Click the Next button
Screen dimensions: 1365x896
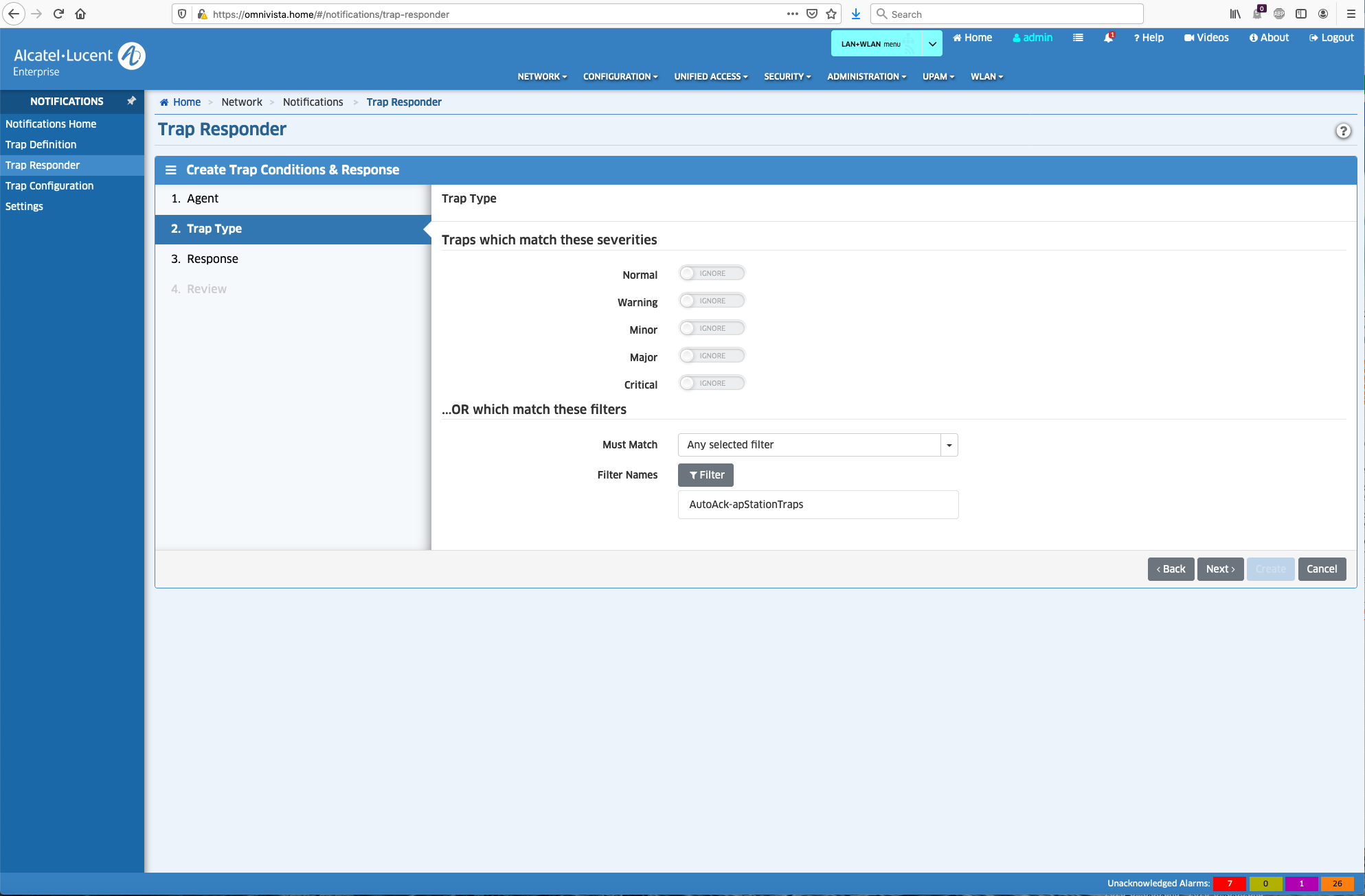click(x=1220, y=568)
